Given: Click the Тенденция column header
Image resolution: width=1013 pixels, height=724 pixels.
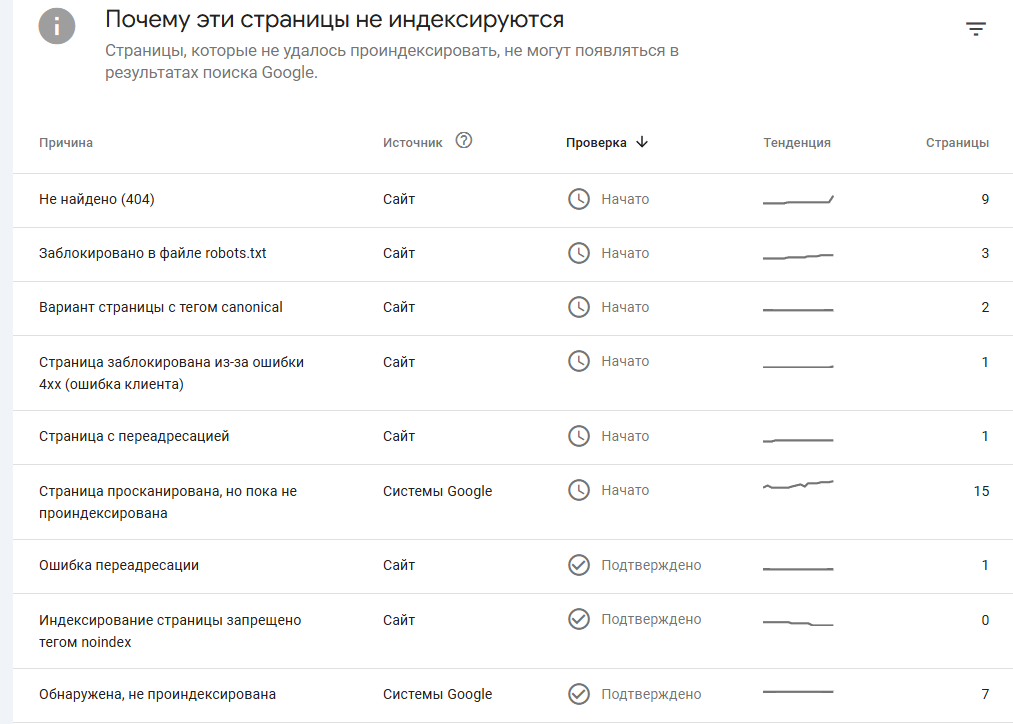Looking at the screenshot, I should 797,143.
